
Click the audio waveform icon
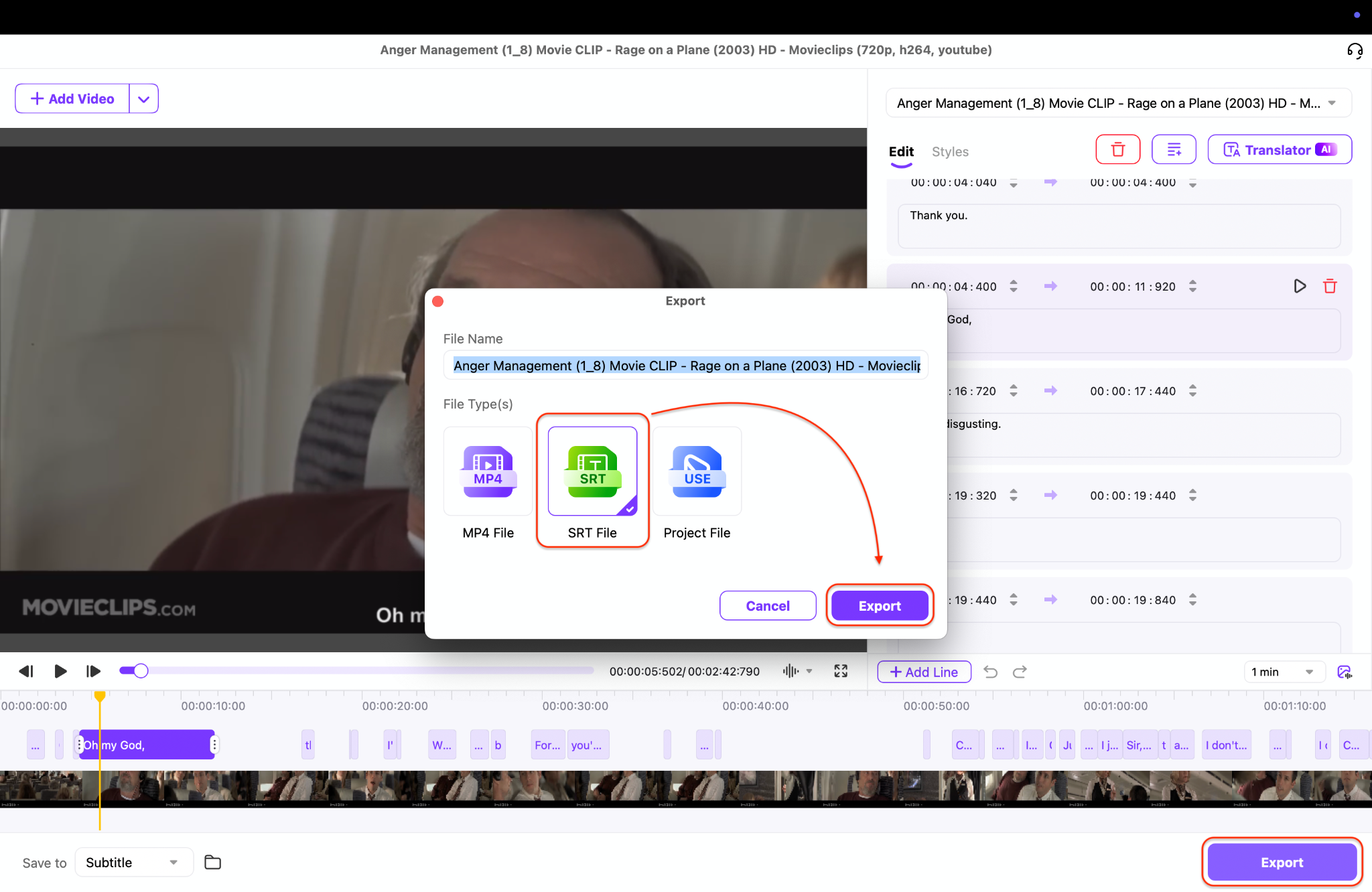791,671
